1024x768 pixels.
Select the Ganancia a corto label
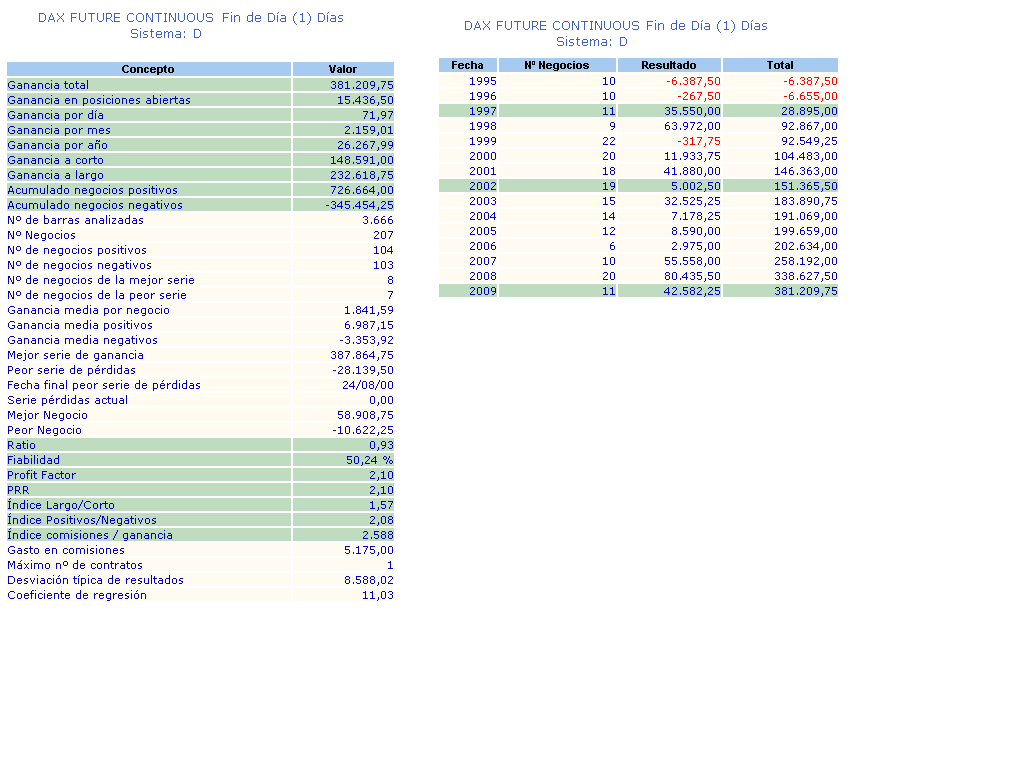click(56, 160)
